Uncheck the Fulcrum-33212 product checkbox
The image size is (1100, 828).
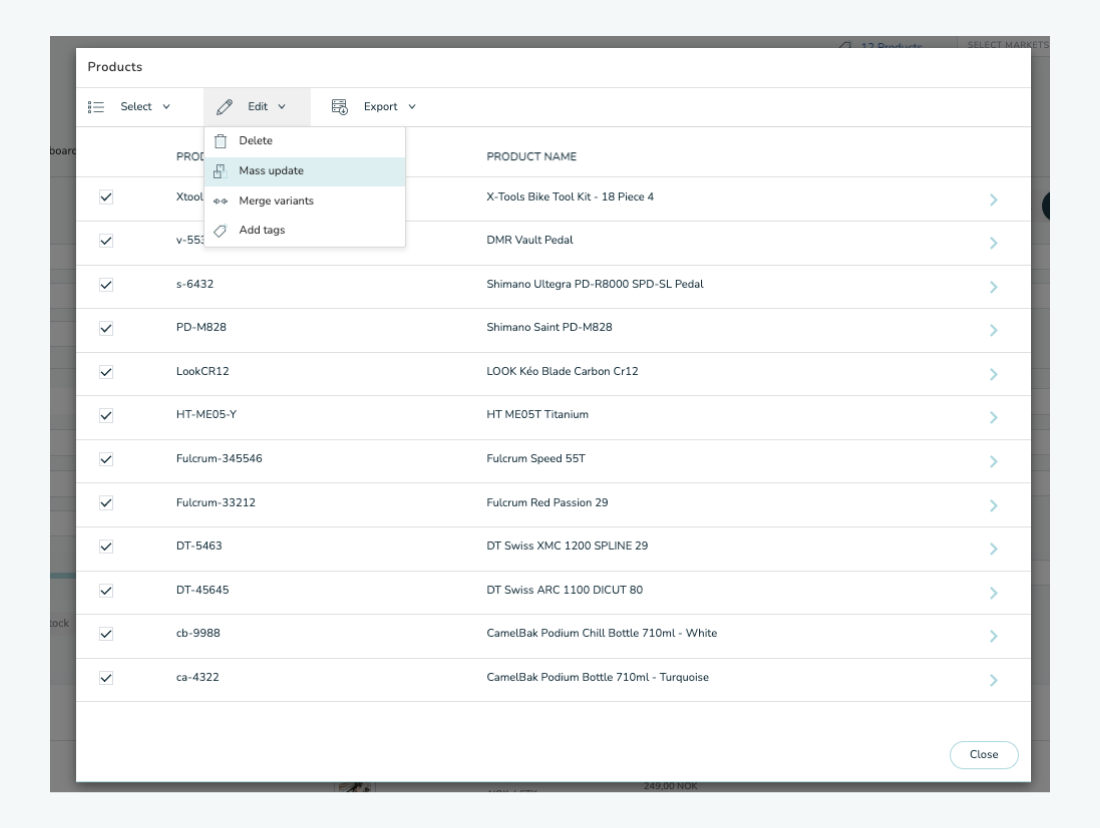pyautogui.click(x=106, y=503)
